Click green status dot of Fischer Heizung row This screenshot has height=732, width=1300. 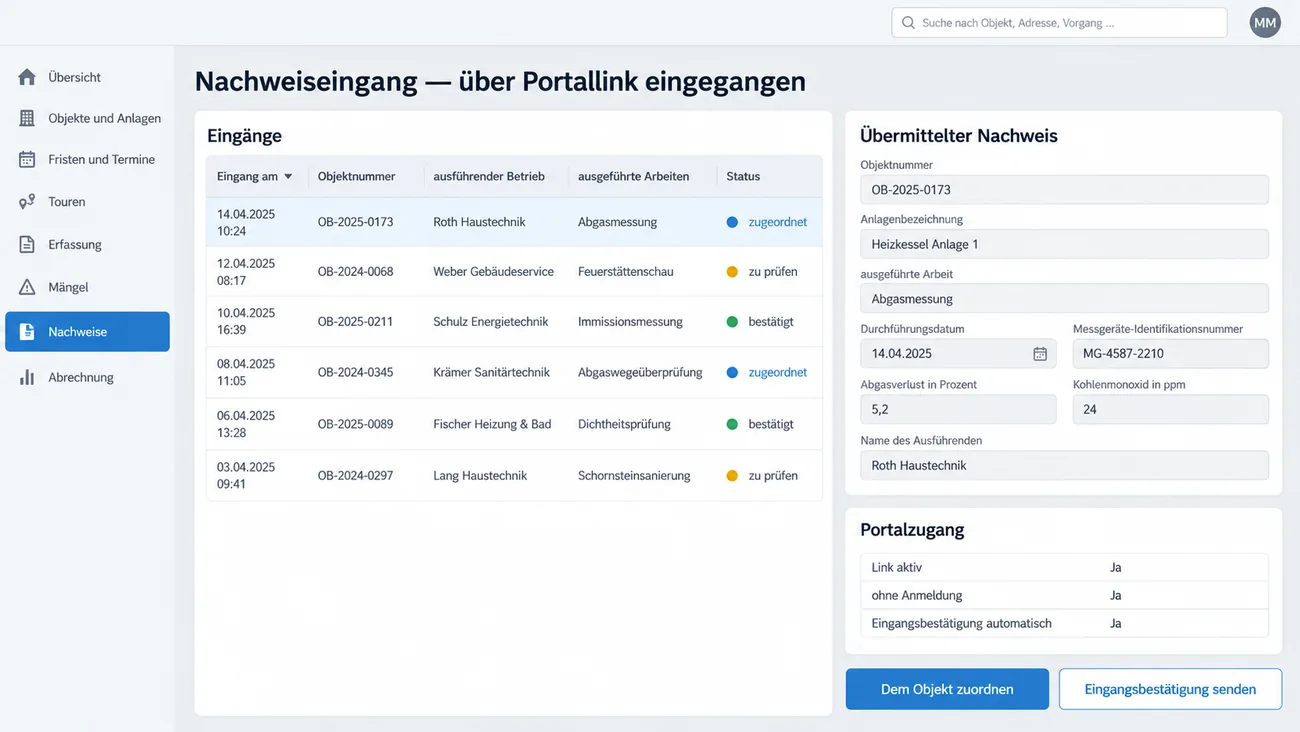click(732, 424)
